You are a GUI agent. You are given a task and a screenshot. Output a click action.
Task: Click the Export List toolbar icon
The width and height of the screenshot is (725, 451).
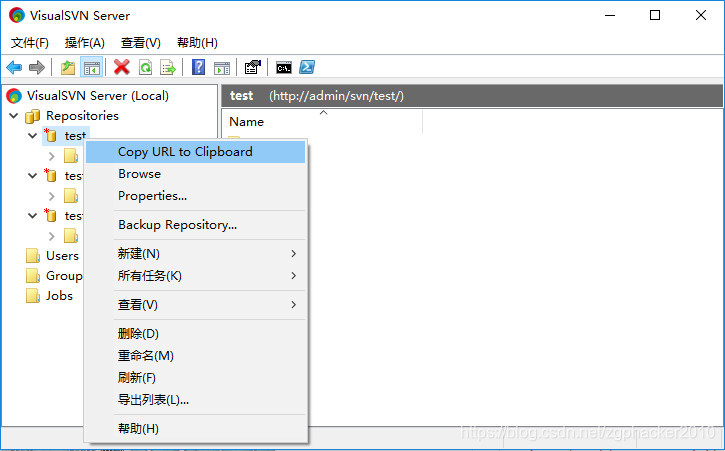[168, 68]
